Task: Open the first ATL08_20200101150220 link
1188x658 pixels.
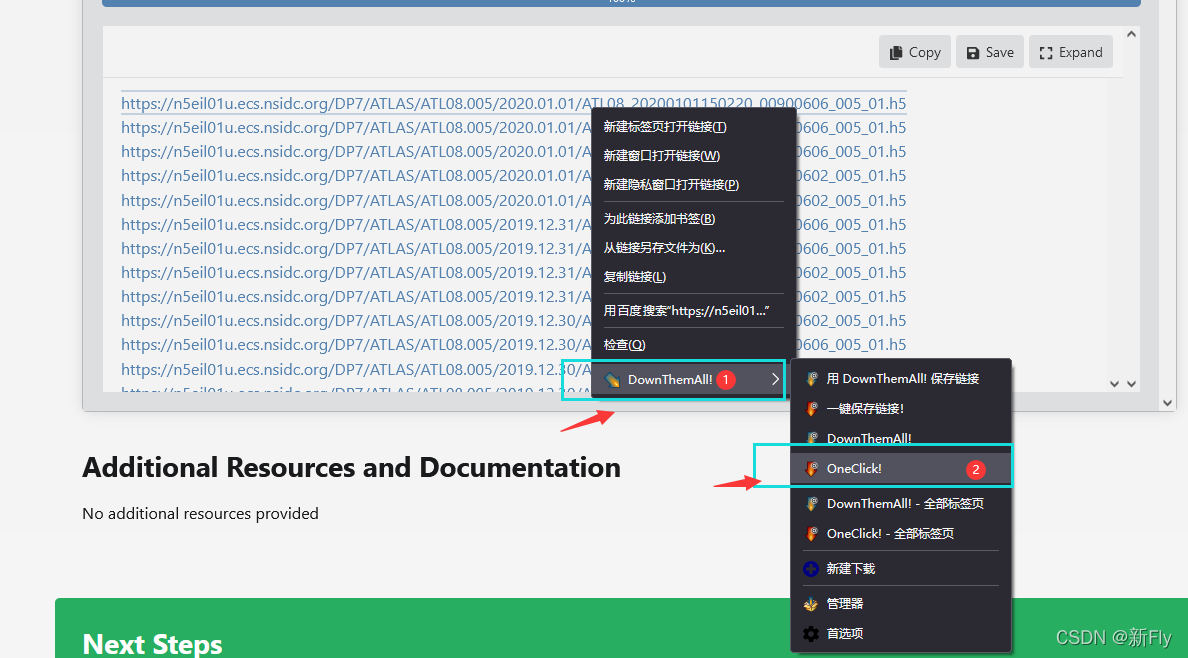Action: click(514, 103)
